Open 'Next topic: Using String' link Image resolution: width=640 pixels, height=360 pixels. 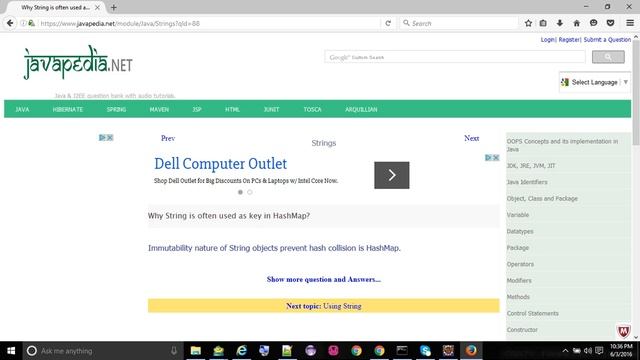click(324, 306)
